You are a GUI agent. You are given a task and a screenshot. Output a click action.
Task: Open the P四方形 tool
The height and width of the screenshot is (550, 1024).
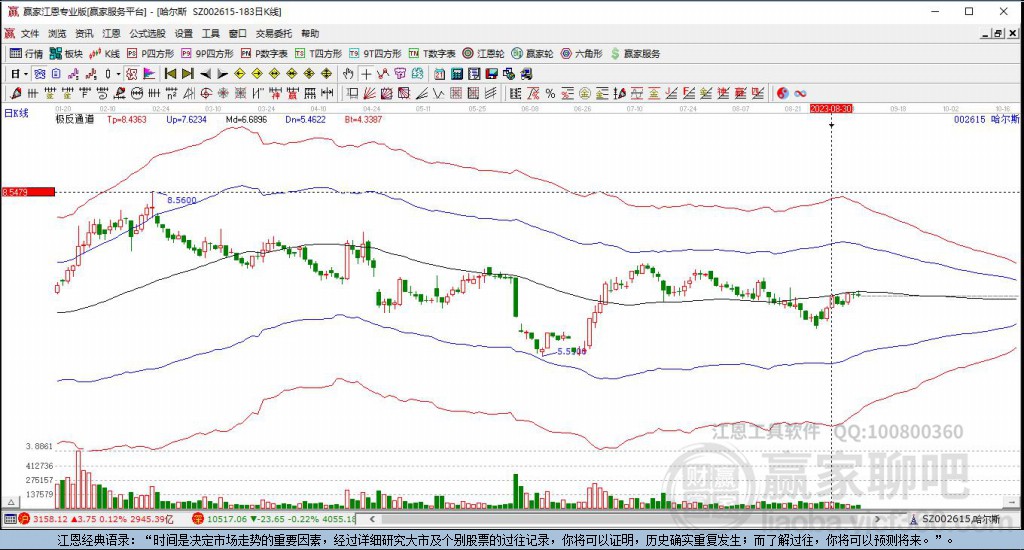coord(151,54)
